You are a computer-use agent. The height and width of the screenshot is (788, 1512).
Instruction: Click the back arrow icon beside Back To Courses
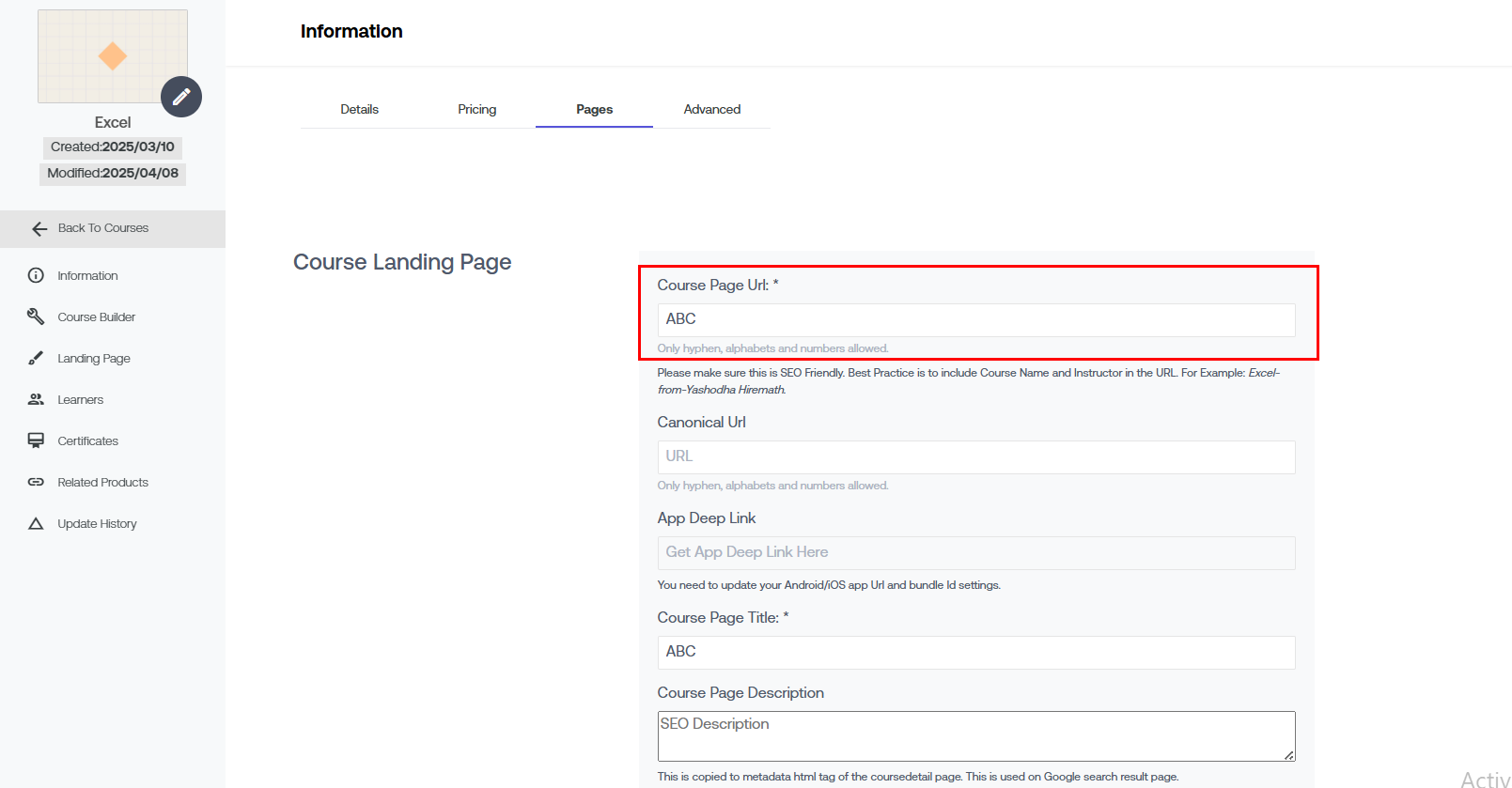(39, 229)
